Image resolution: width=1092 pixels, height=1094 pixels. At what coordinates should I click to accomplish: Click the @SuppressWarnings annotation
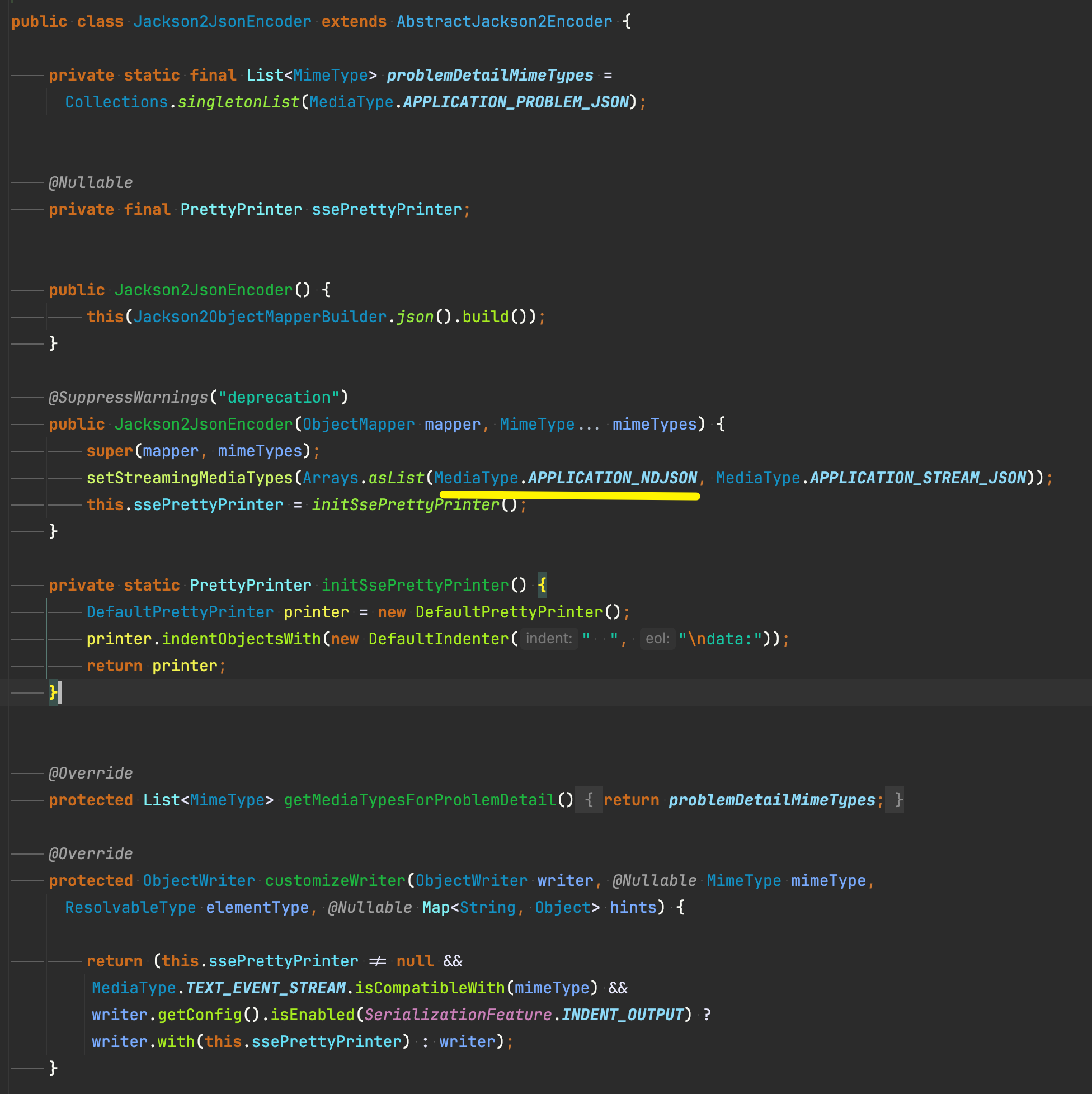coord(129,398)
